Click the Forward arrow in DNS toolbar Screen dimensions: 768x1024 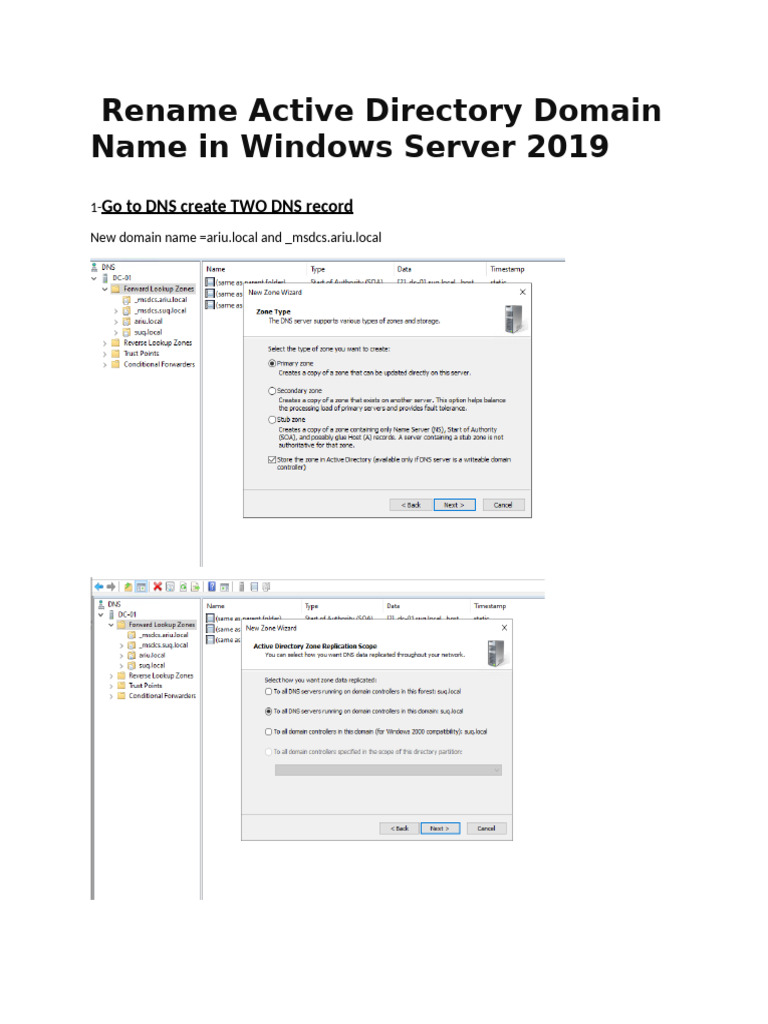(111, 586)
